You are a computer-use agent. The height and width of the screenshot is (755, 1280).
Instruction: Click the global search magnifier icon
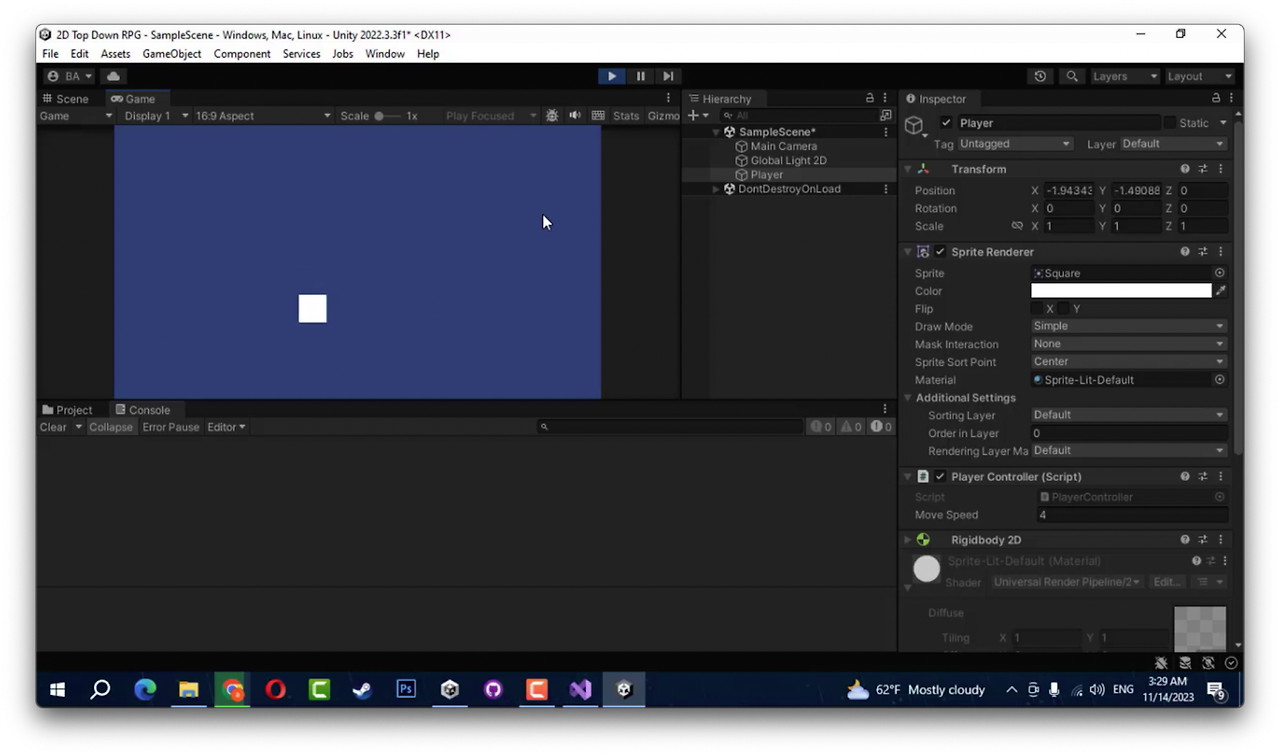(1072, 76)
